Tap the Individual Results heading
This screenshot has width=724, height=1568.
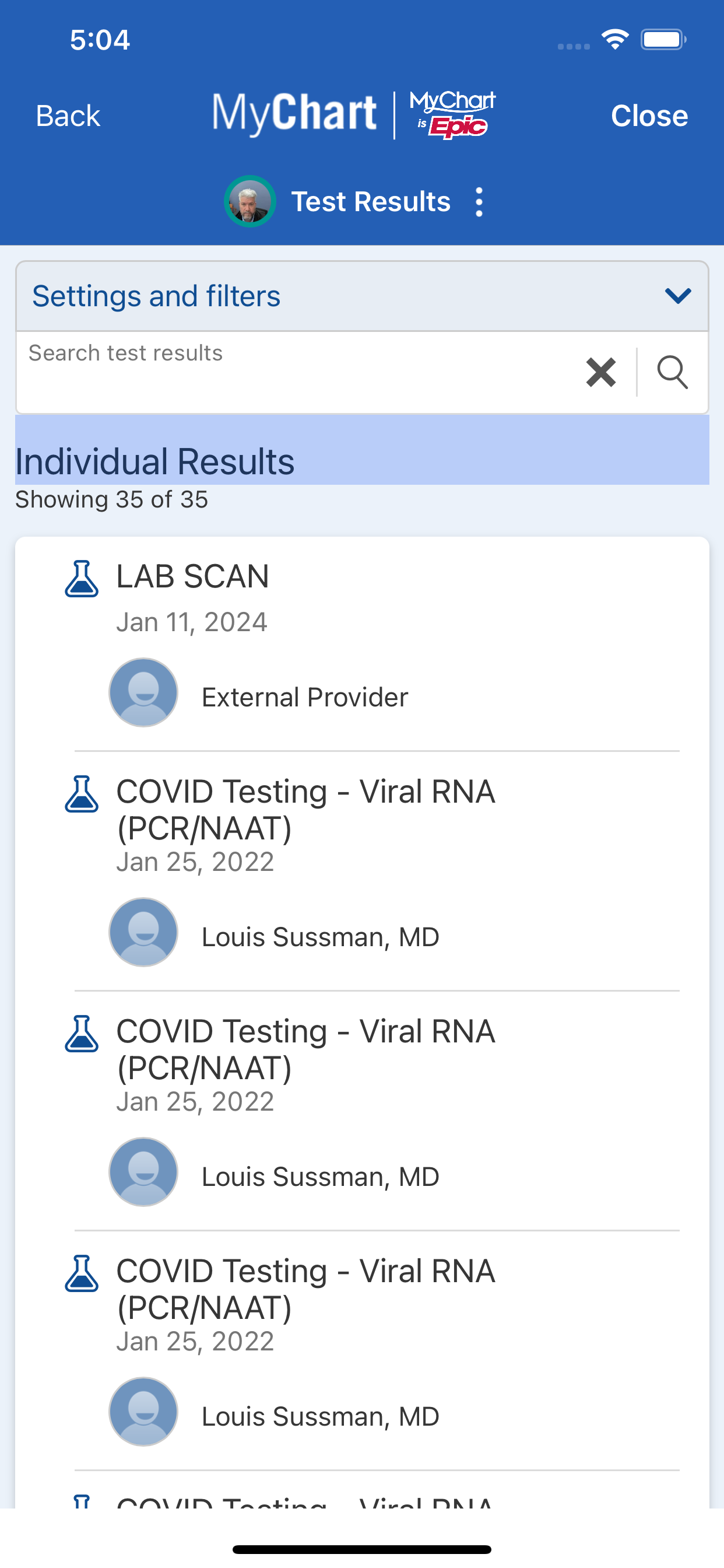(154, 461)
